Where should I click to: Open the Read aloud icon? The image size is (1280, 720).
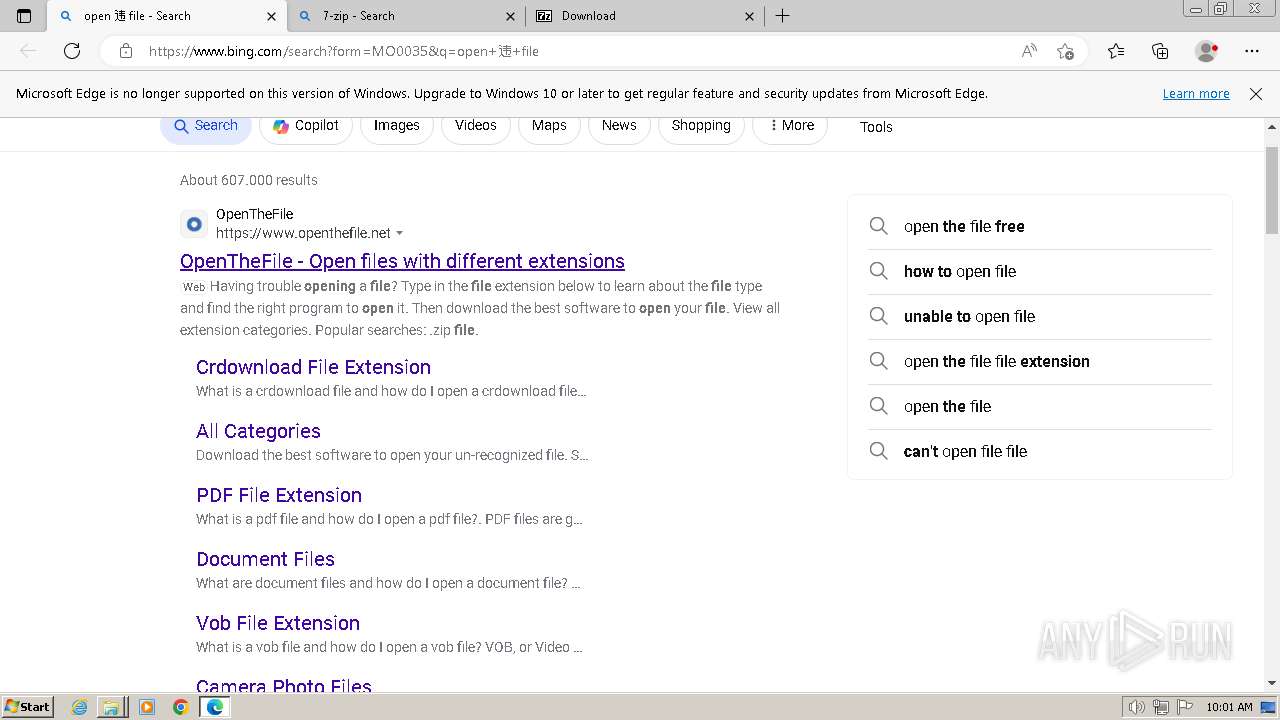(1029, 51)
